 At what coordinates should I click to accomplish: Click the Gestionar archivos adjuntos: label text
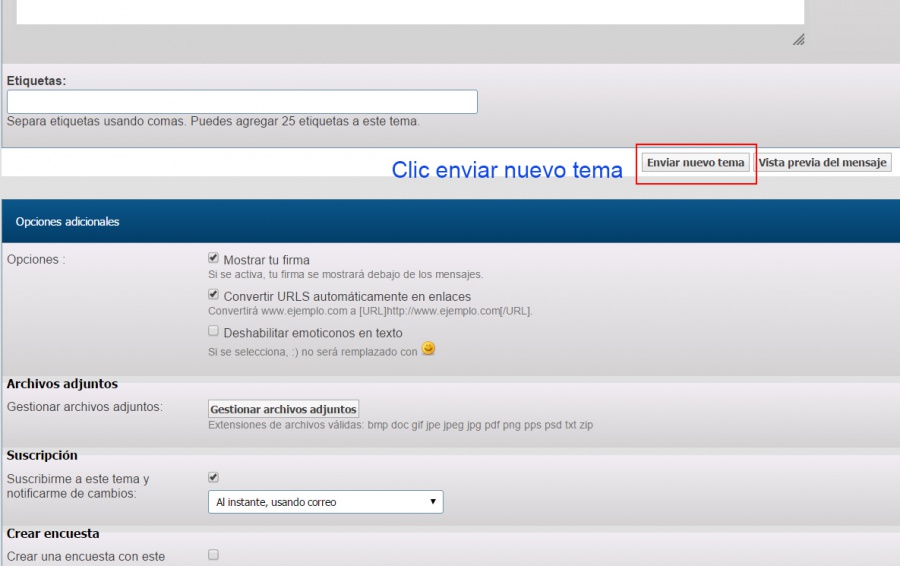click(x=85, y=406)
